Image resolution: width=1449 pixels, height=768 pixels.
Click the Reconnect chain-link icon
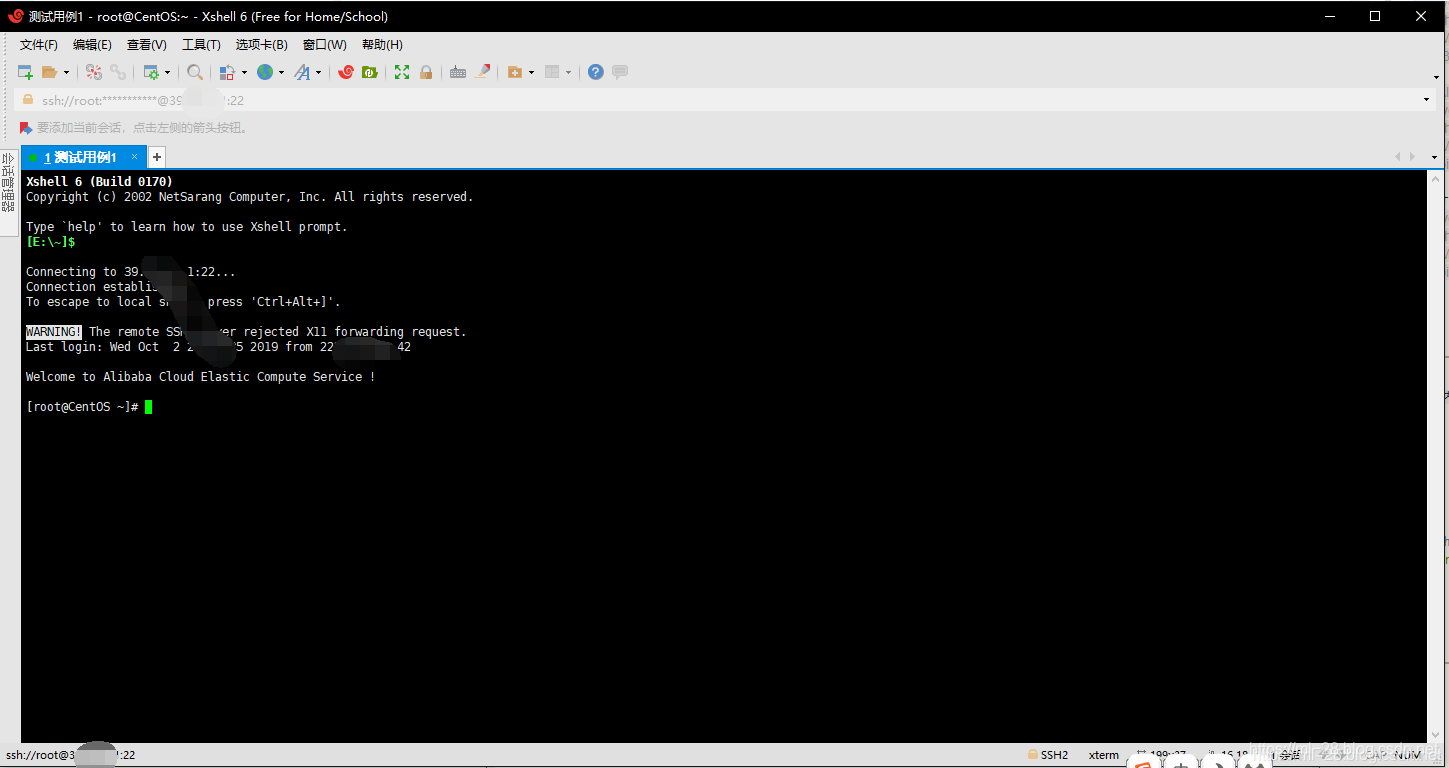tap(118, 72)
